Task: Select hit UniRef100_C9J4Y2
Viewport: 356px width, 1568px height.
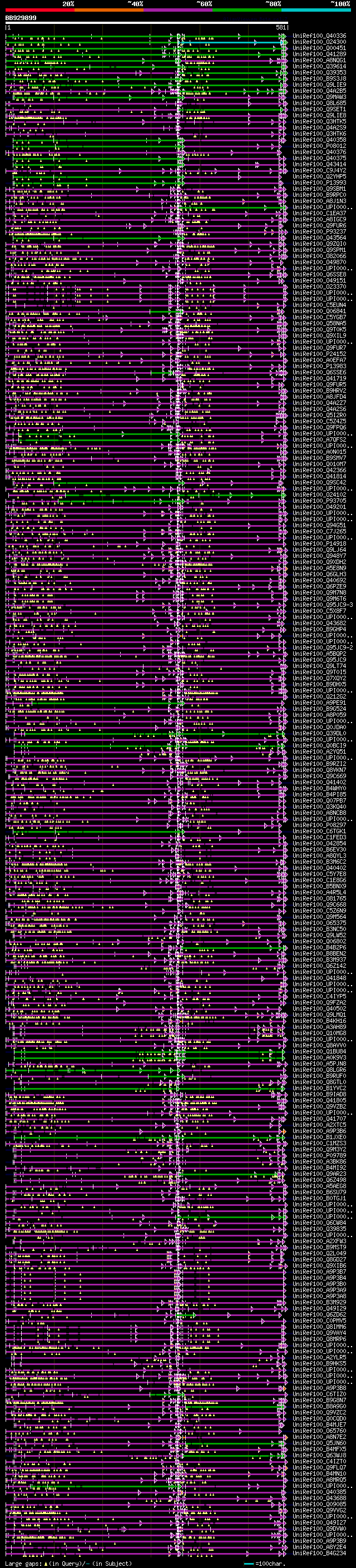Action: pos(319,170)
